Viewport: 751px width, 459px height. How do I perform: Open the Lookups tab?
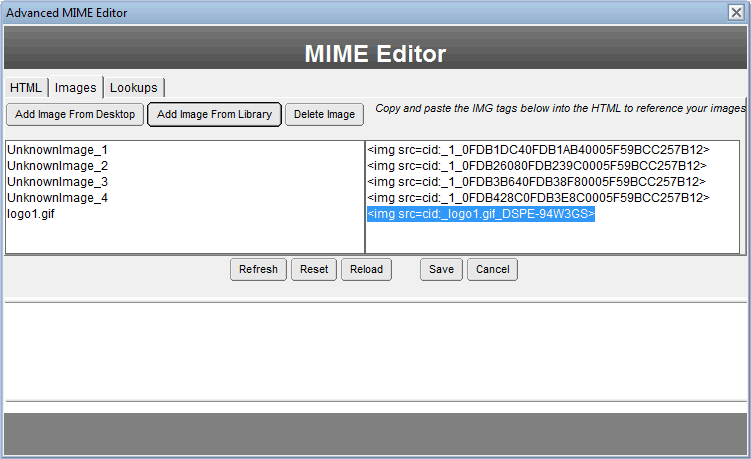(x=133, y=88)
